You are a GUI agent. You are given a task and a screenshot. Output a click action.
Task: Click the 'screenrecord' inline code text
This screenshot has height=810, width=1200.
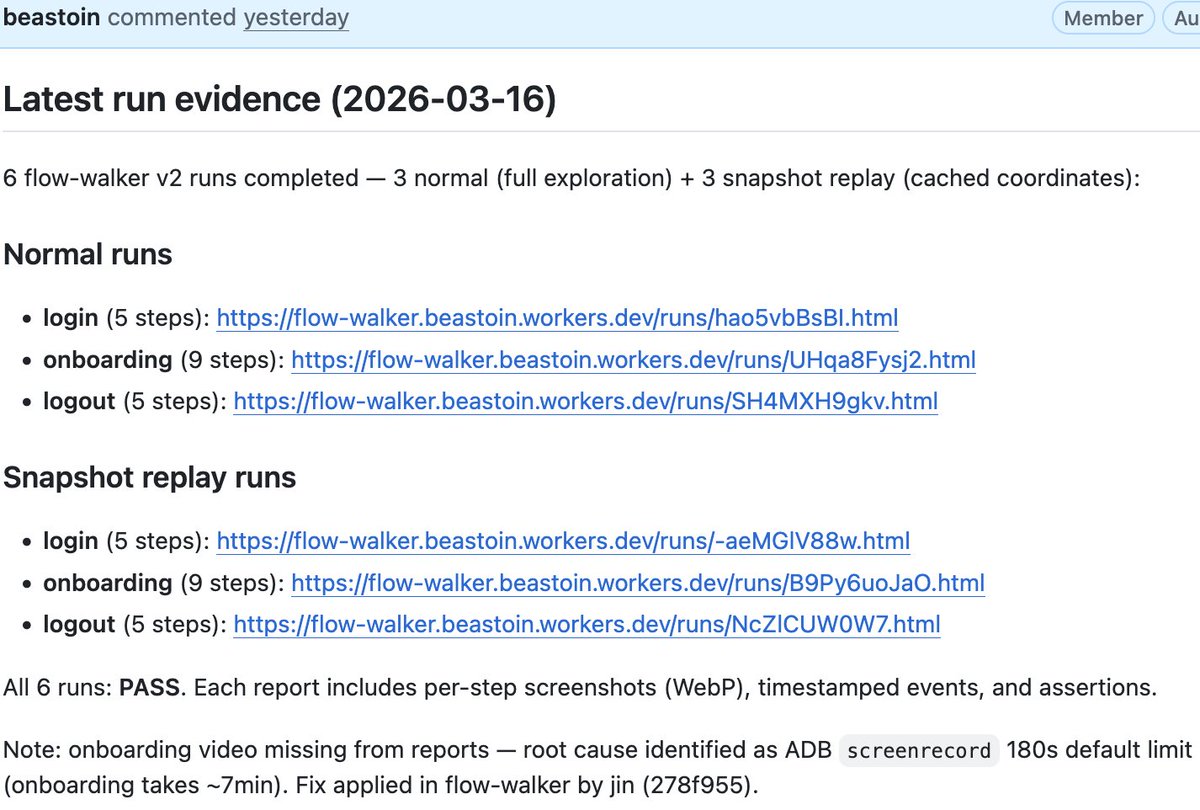coord(918,750)
